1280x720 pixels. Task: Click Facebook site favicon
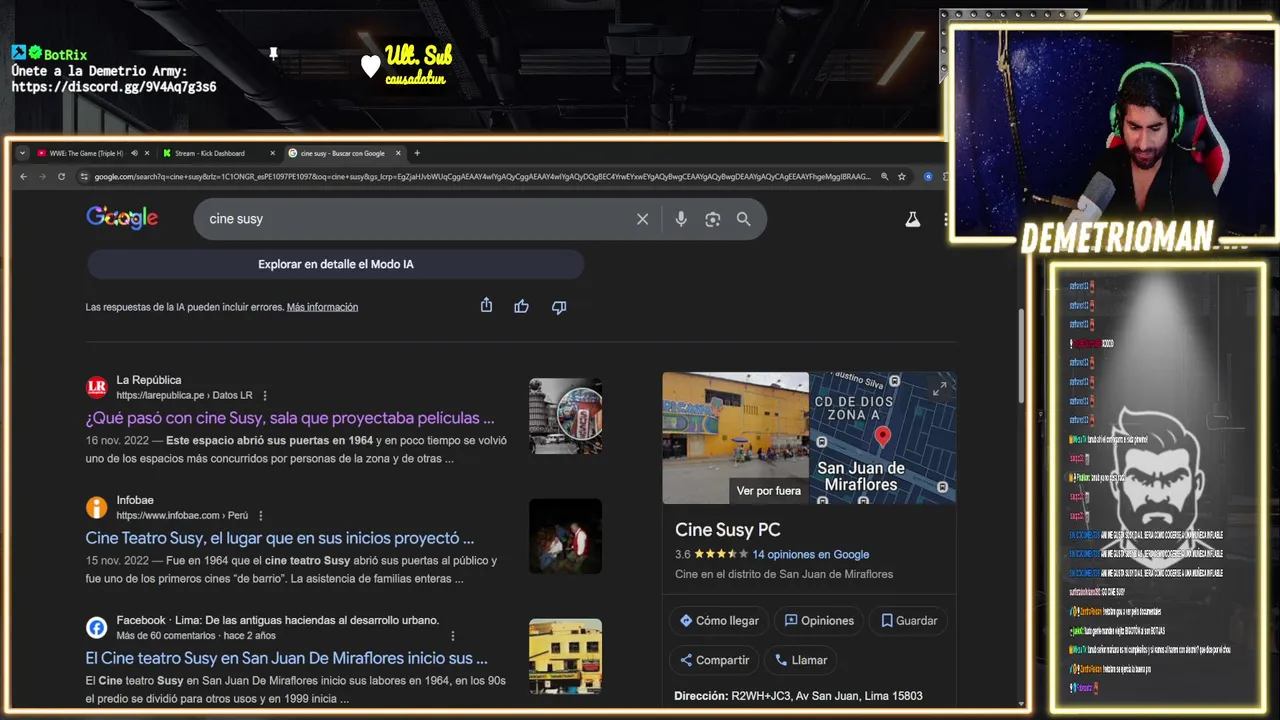click(x=97, y=627)
